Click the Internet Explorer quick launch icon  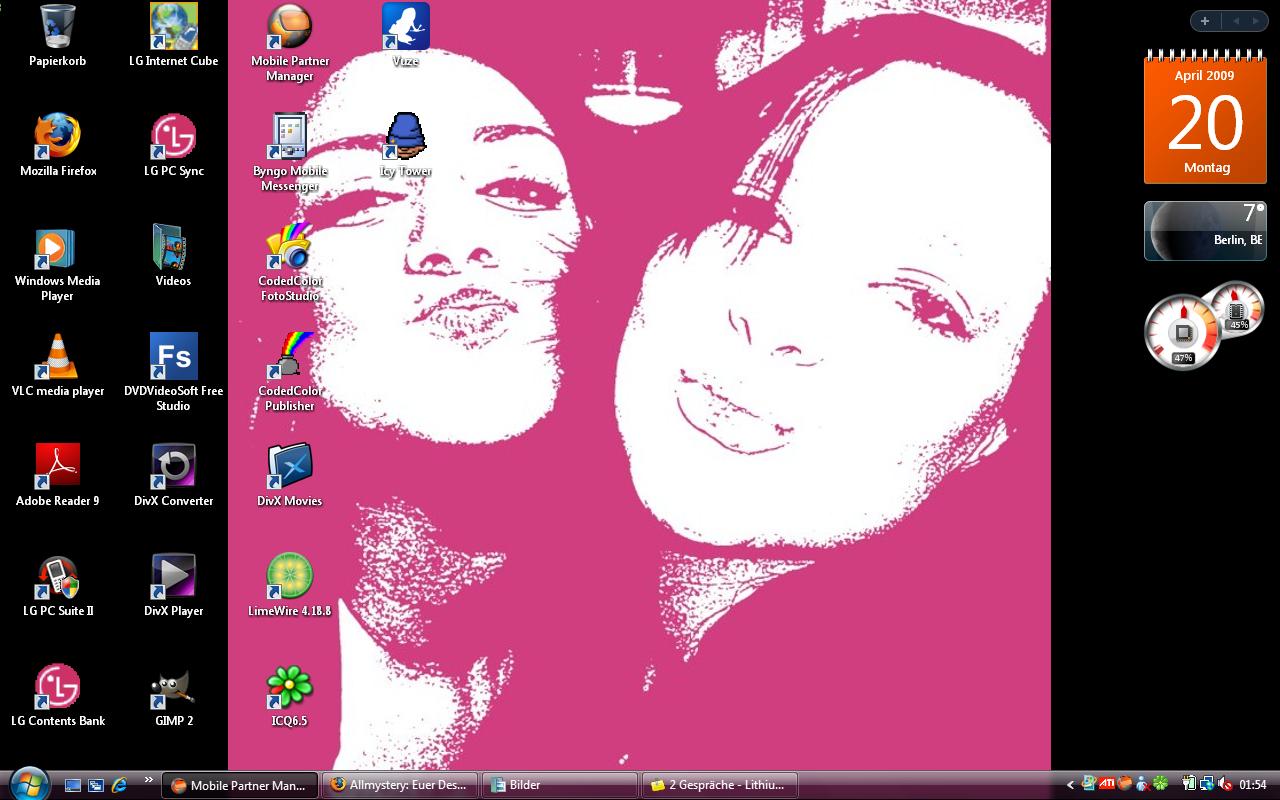click(x=120, y=785)
